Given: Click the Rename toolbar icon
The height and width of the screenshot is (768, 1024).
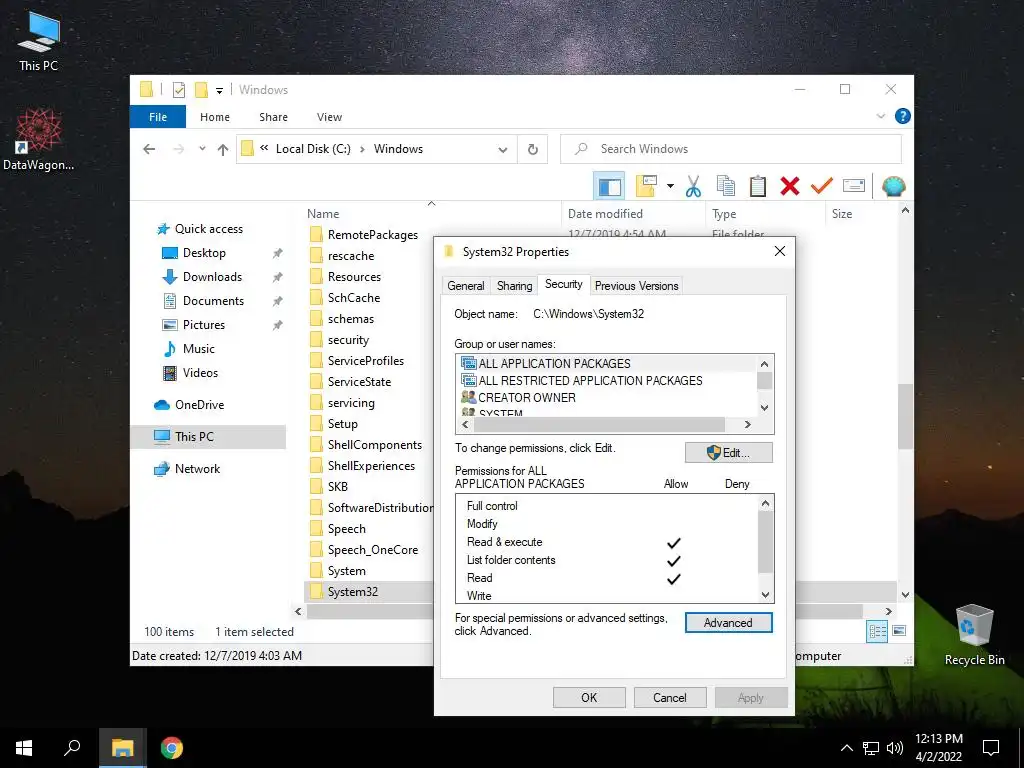Looking at the screenshot, I should coord(854,187).
